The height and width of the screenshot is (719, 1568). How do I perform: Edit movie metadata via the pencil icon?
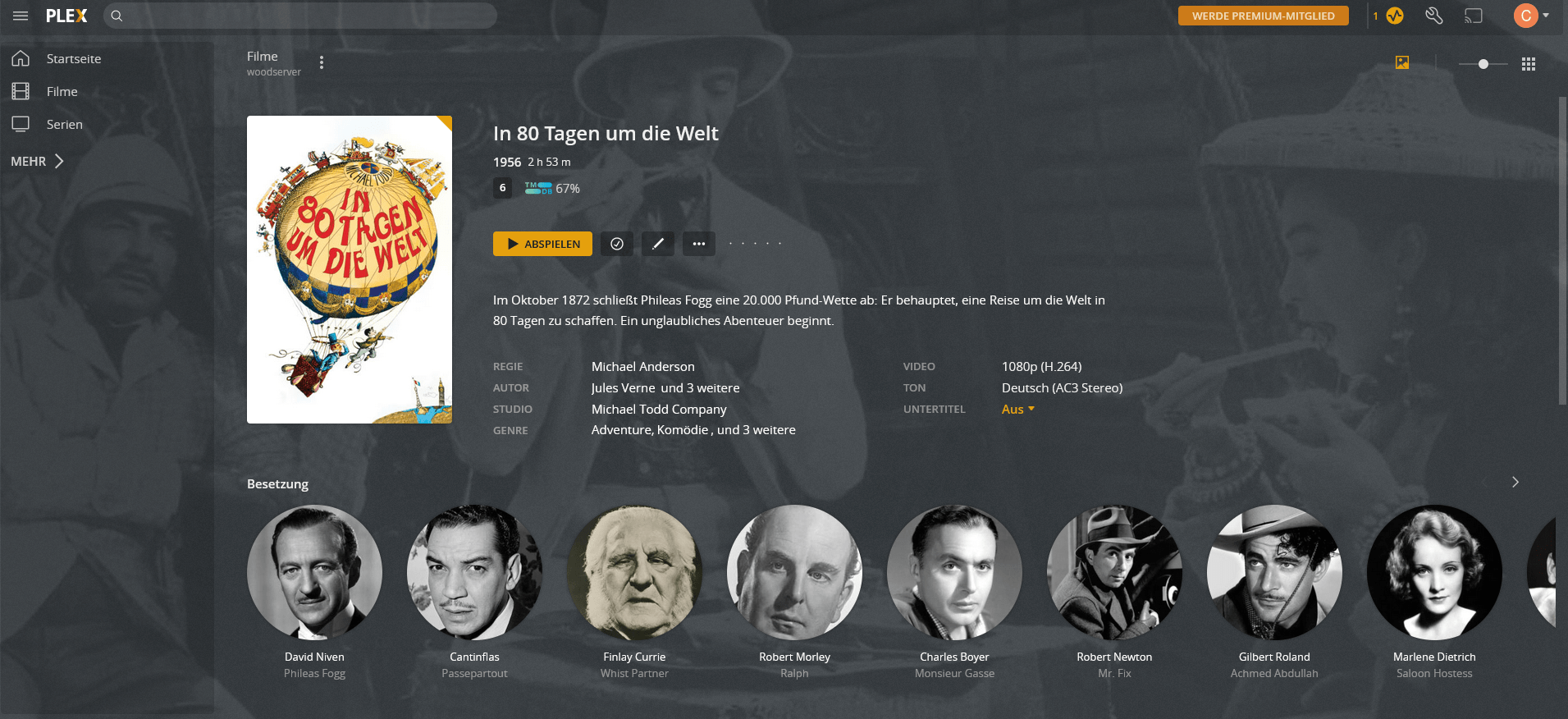[x=658, y=244]
